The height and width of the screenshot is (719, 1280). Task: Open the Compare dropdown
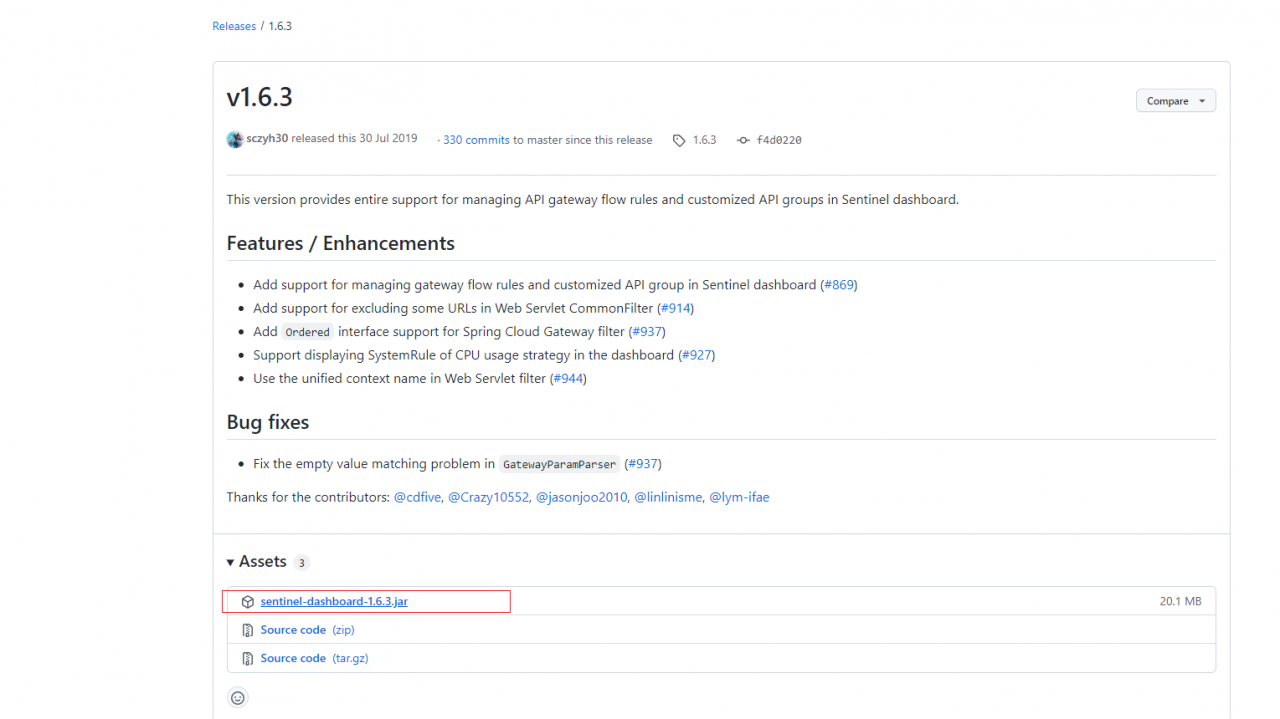pos(1176,101)
